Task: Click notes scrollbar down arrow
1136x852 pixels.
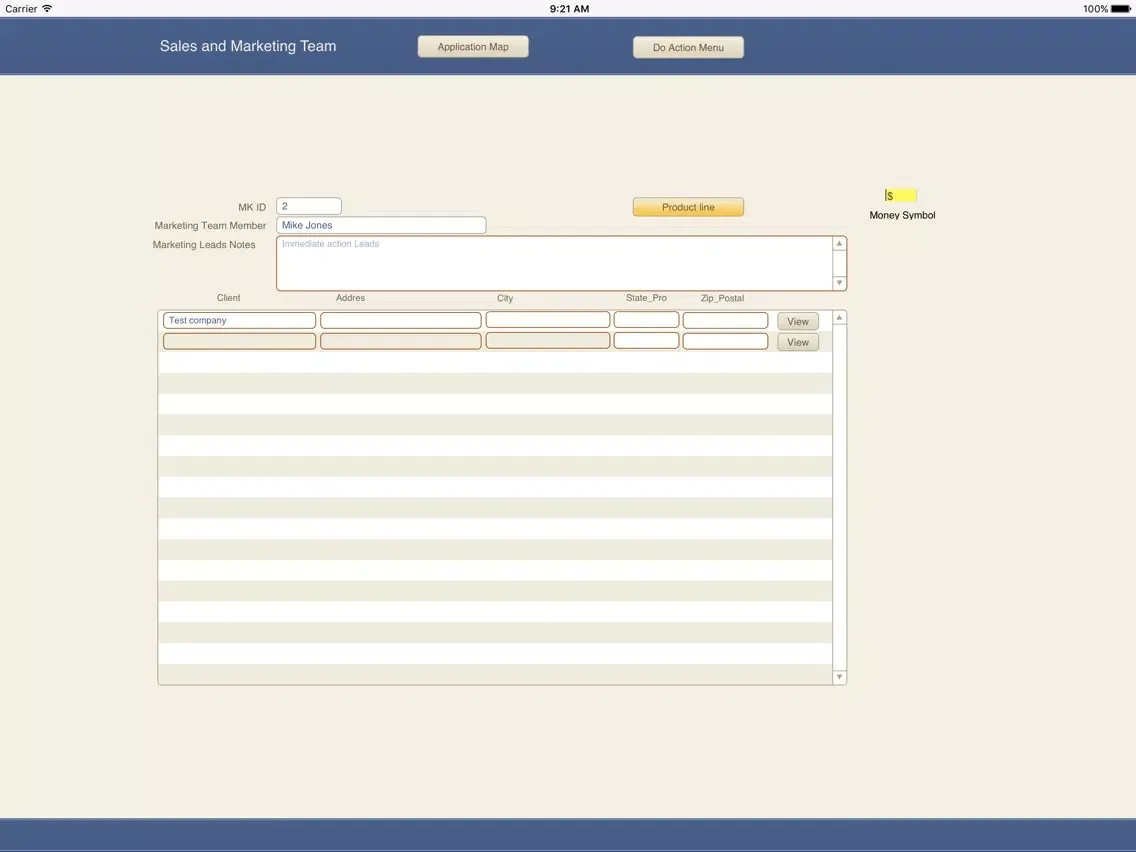Action: tap(839, 283)
